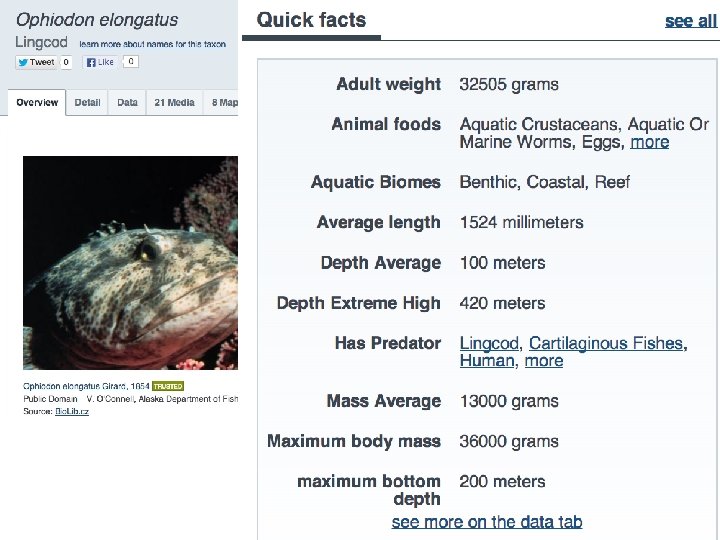
Task: Switch to the Detail tab
Action: (88, 102)
